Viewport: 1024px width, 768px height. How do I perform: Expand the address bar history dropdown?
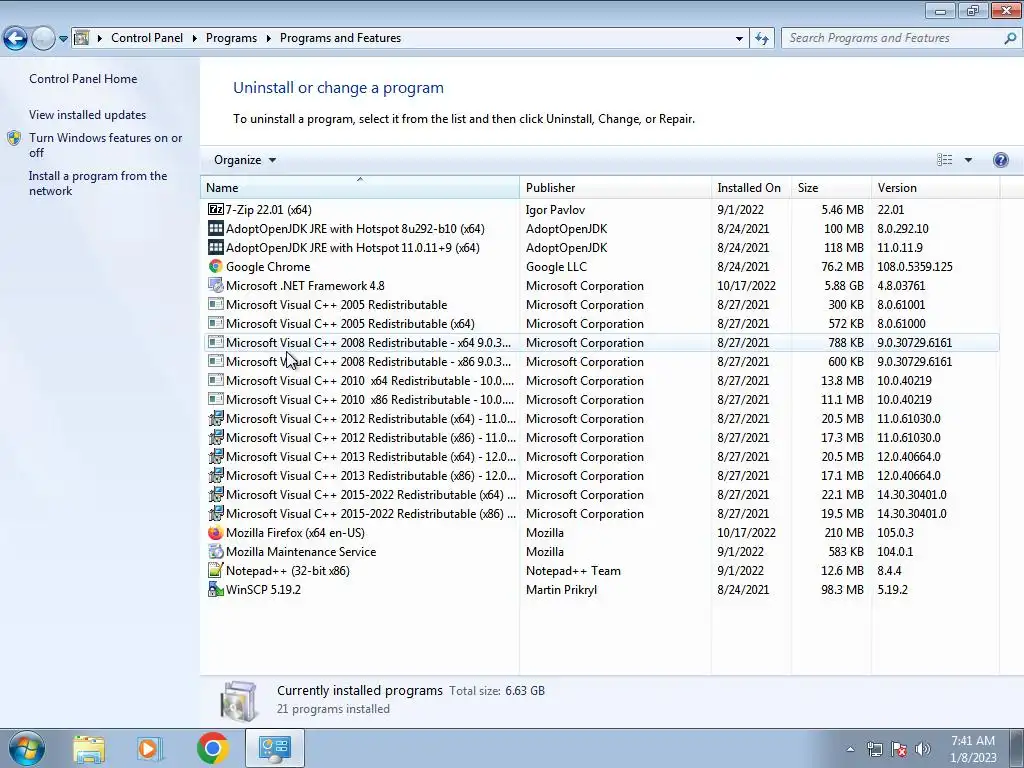click(739, 39)
